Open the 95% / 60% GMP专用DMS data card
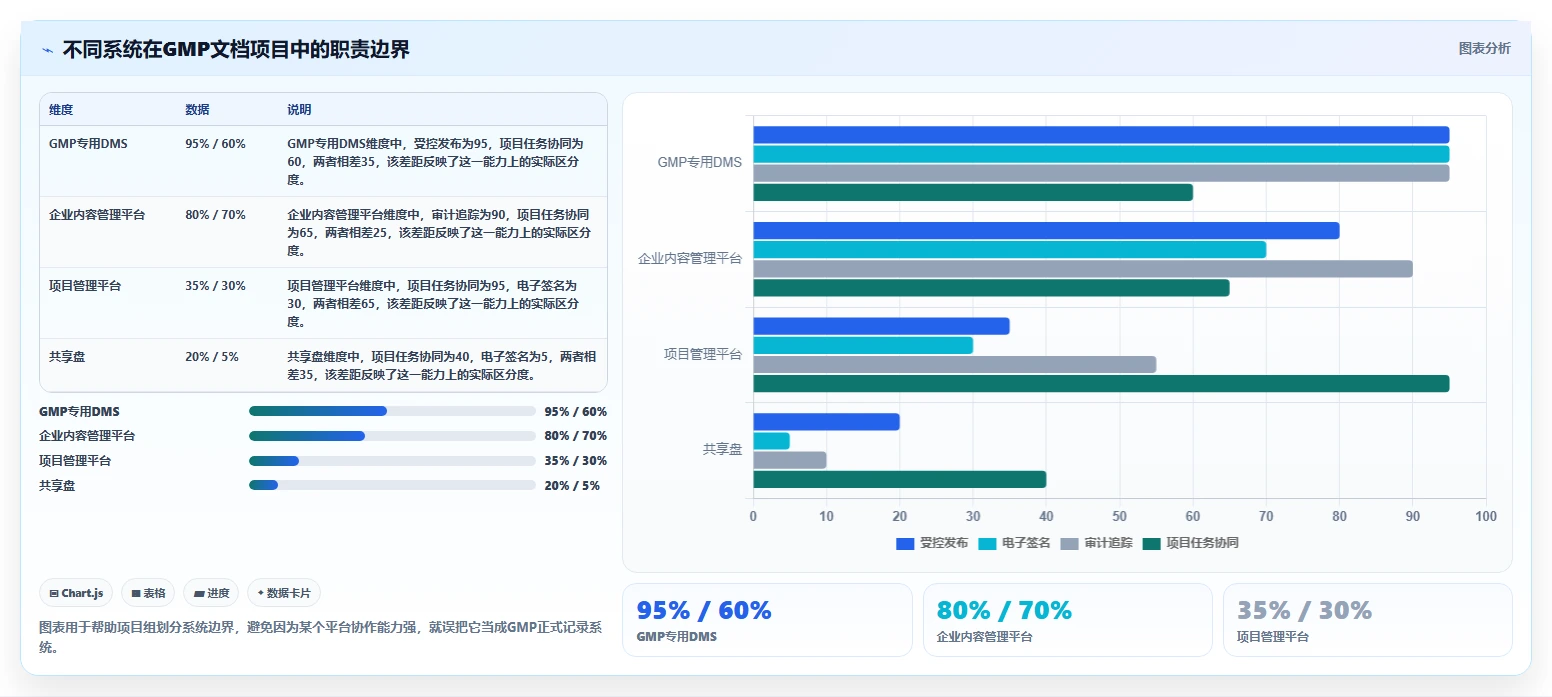This screenshot has width=1552, height=697. coord(767,620)
